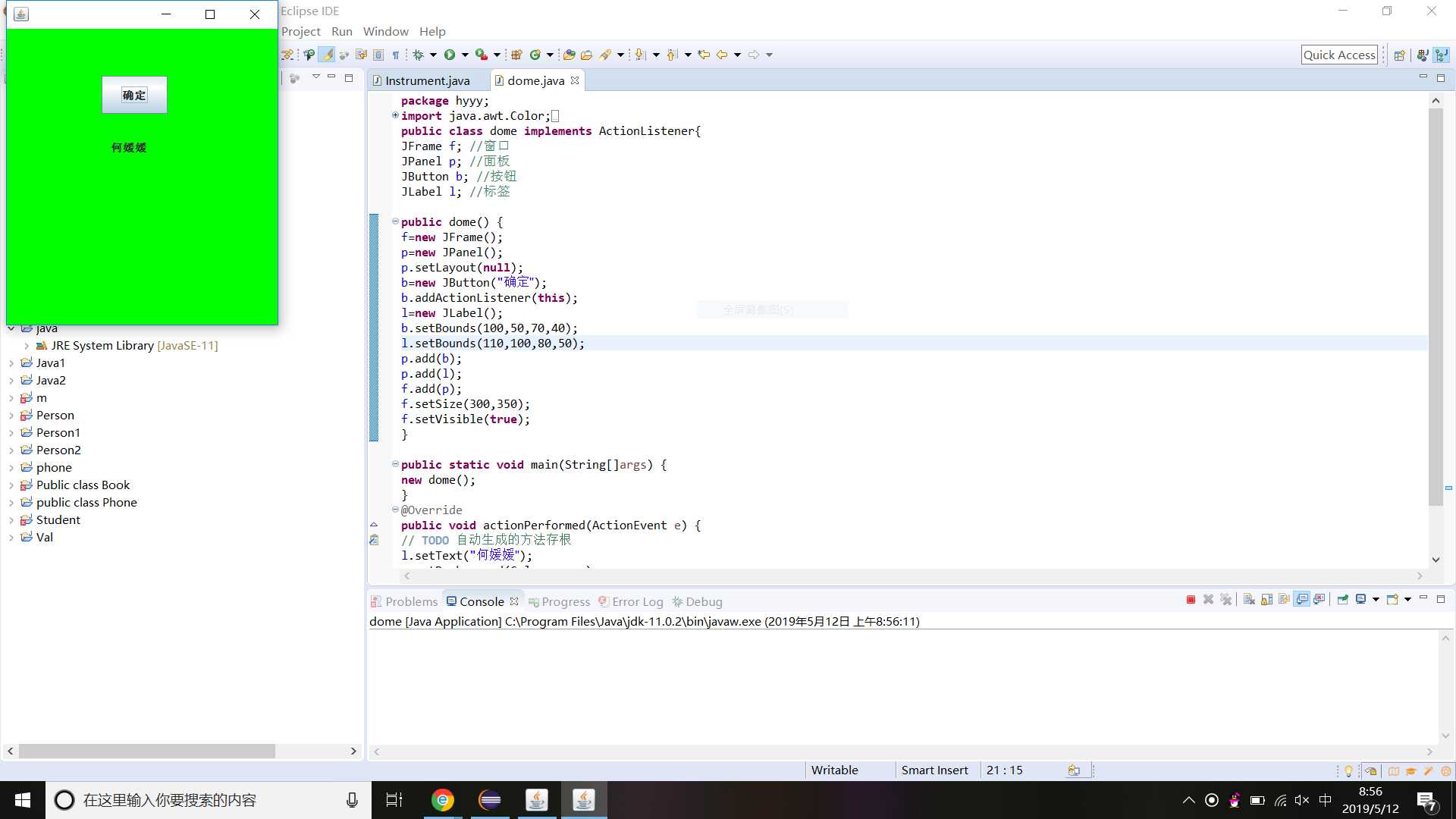The image size is (1456, 819).
Task: Toggle Show Console on Standard Error
Action: pyautogui.click(x=1319, y=600)
